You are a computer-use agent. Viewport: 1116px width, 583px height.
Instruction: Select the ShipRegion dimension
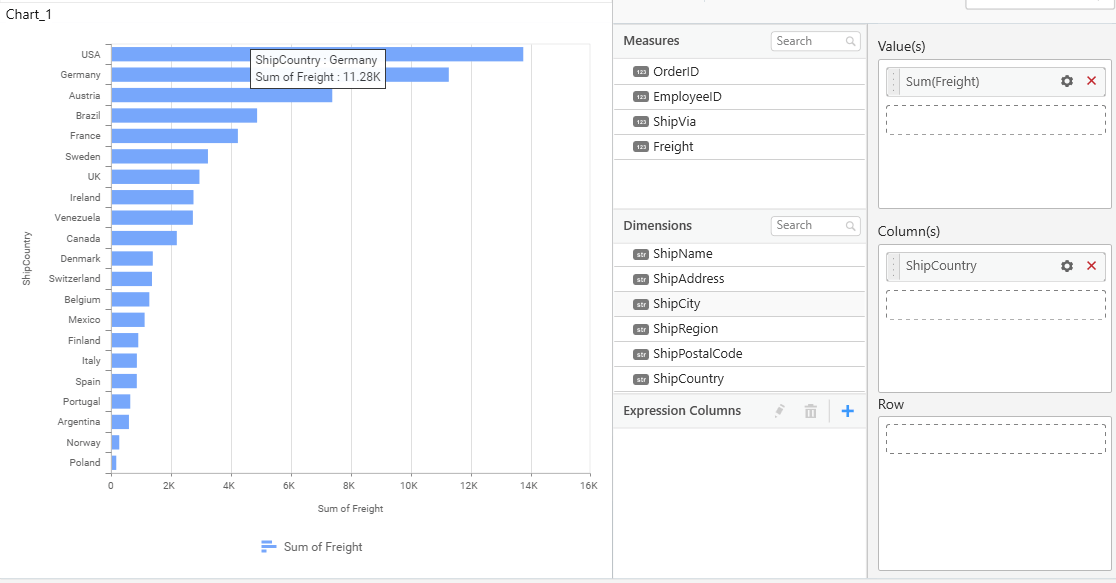685,329
